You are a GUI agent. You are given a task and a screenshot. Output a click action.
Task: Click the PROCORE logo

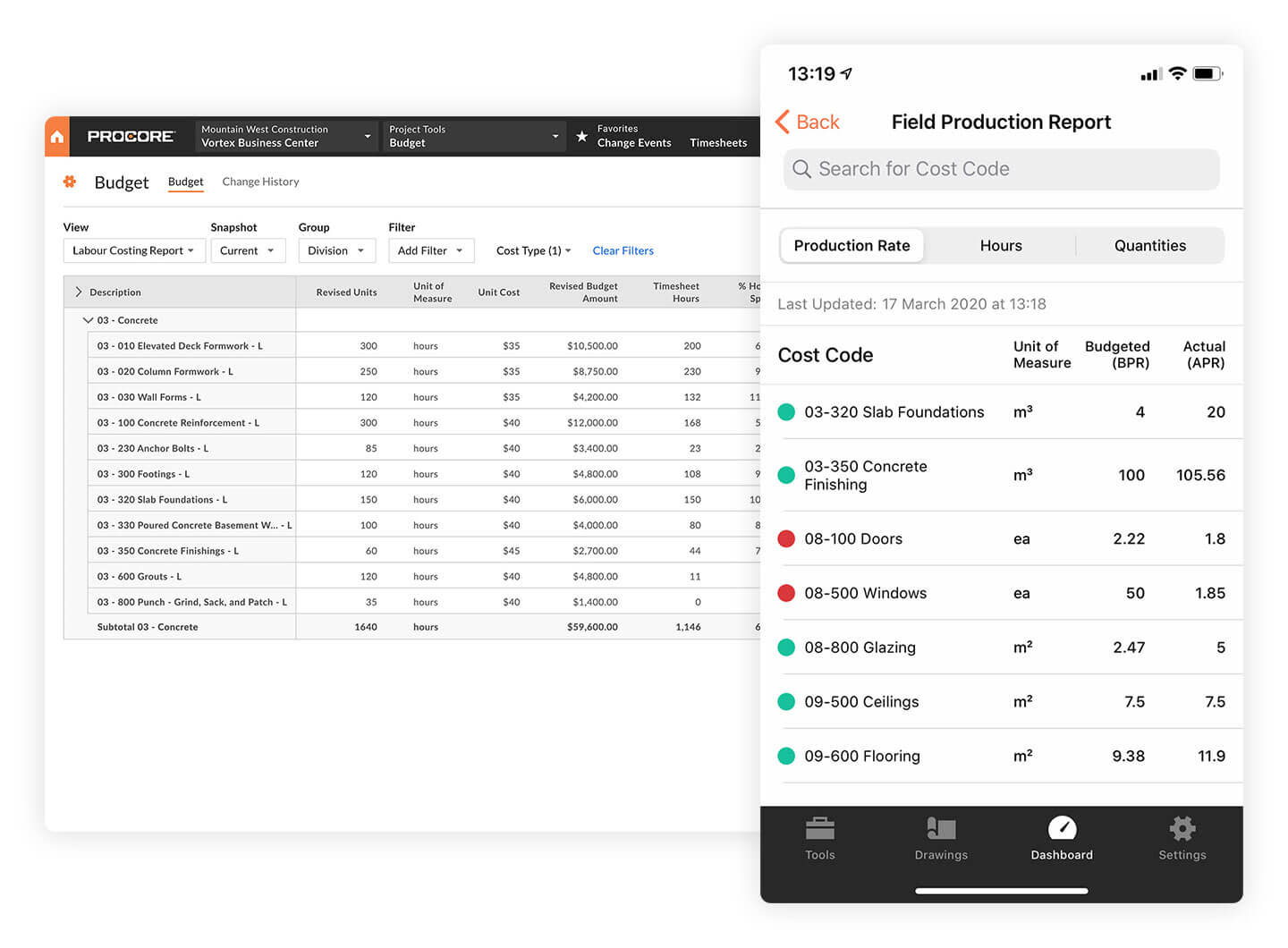[x=131, y=136]
